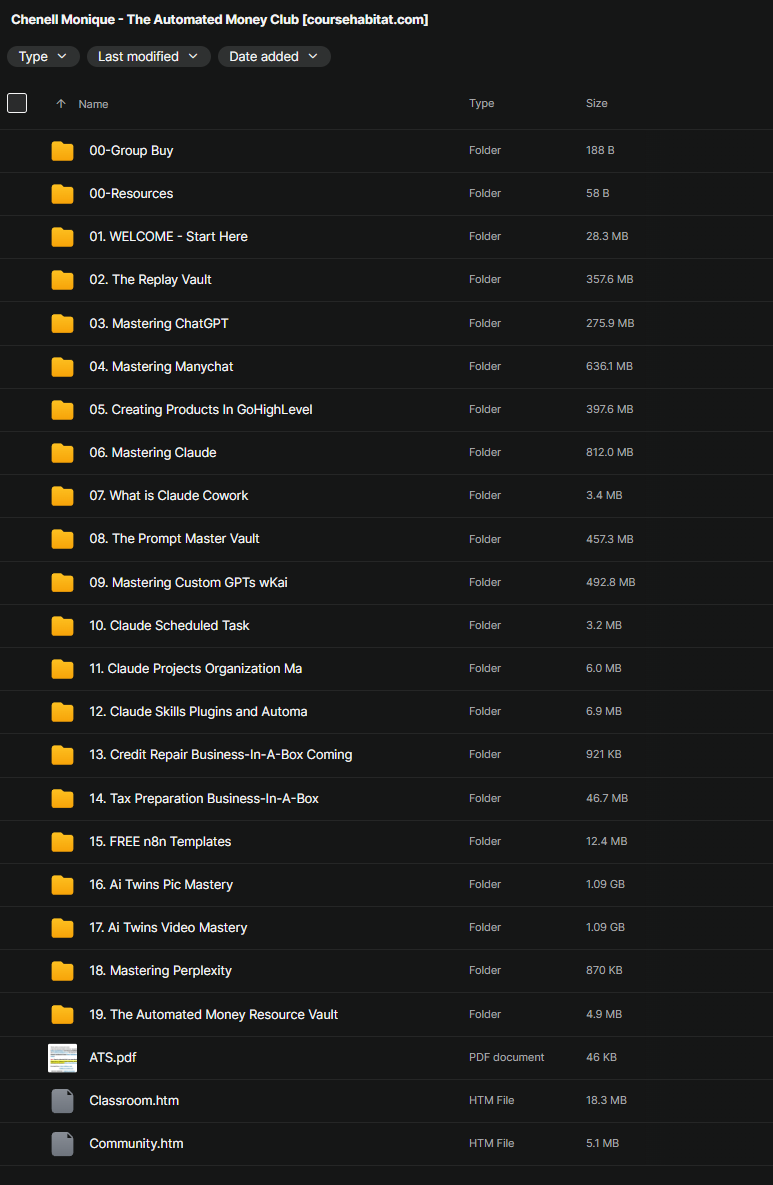Tick the select-all checkbox in header
The image size is (773, 1185).
click(x=17, y=103)
